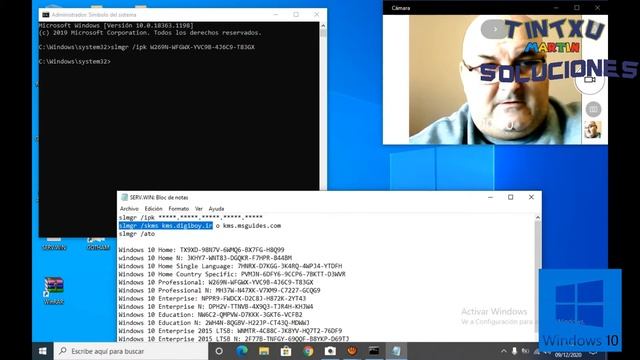Image resolution: width=640 pixels, height=360 pixels.
Task: Maximize the Cámara window
Action: [x=577, y=8]
